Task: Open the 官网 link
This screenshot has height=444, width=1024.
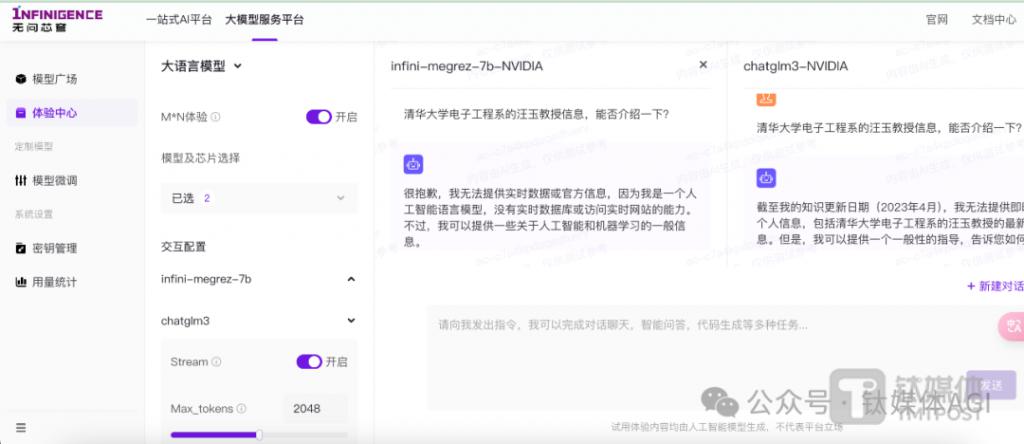Action: coord(936,20)
